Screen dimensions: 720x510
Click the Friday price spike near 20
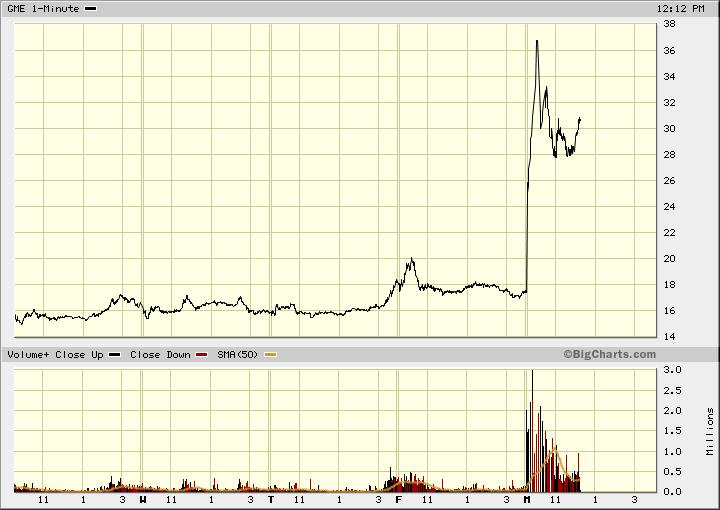pos(412,259)
